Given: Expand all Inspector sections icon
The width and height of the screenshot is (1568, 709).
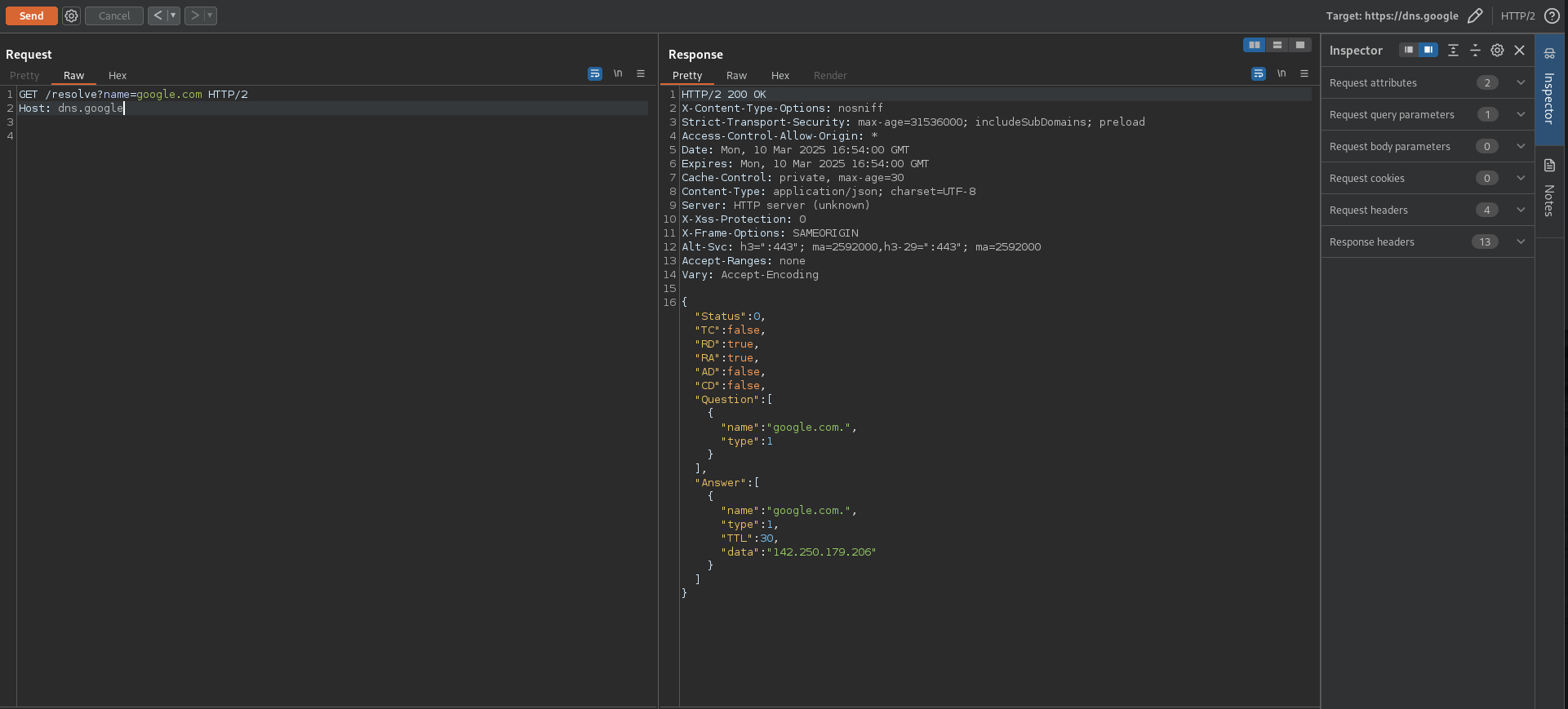Looking at the screenshot, I should pos(1453,51).
